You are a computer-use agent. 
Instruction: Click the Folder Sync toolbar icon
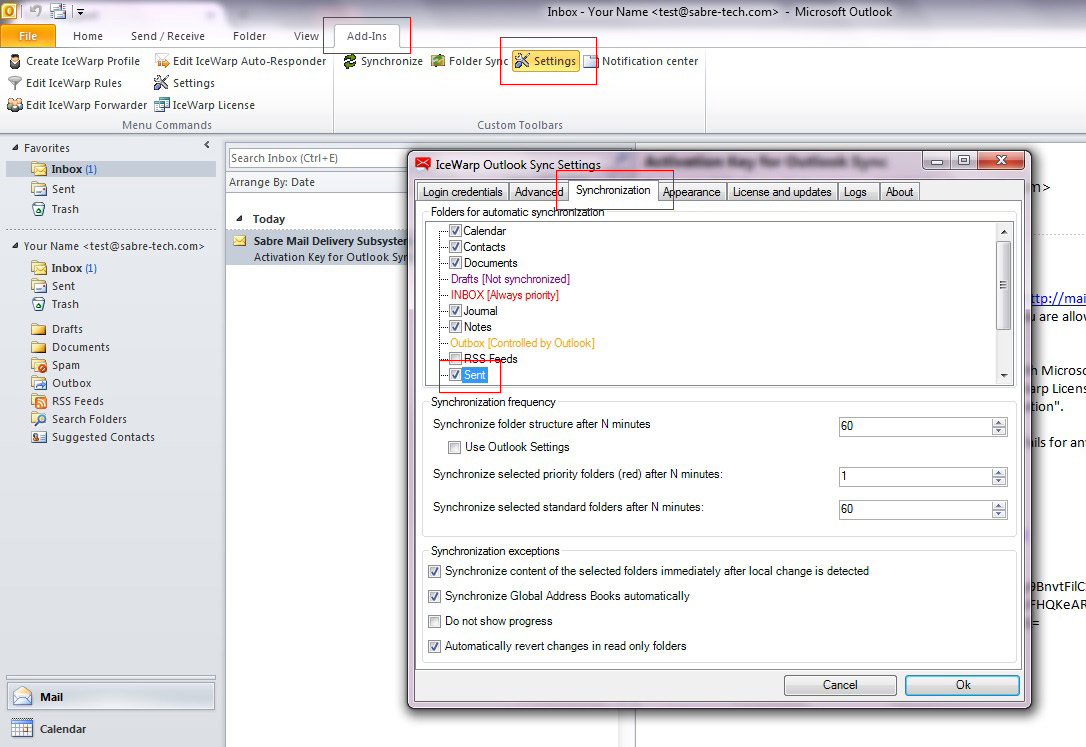pyautogui.click(x=438, y=62)
